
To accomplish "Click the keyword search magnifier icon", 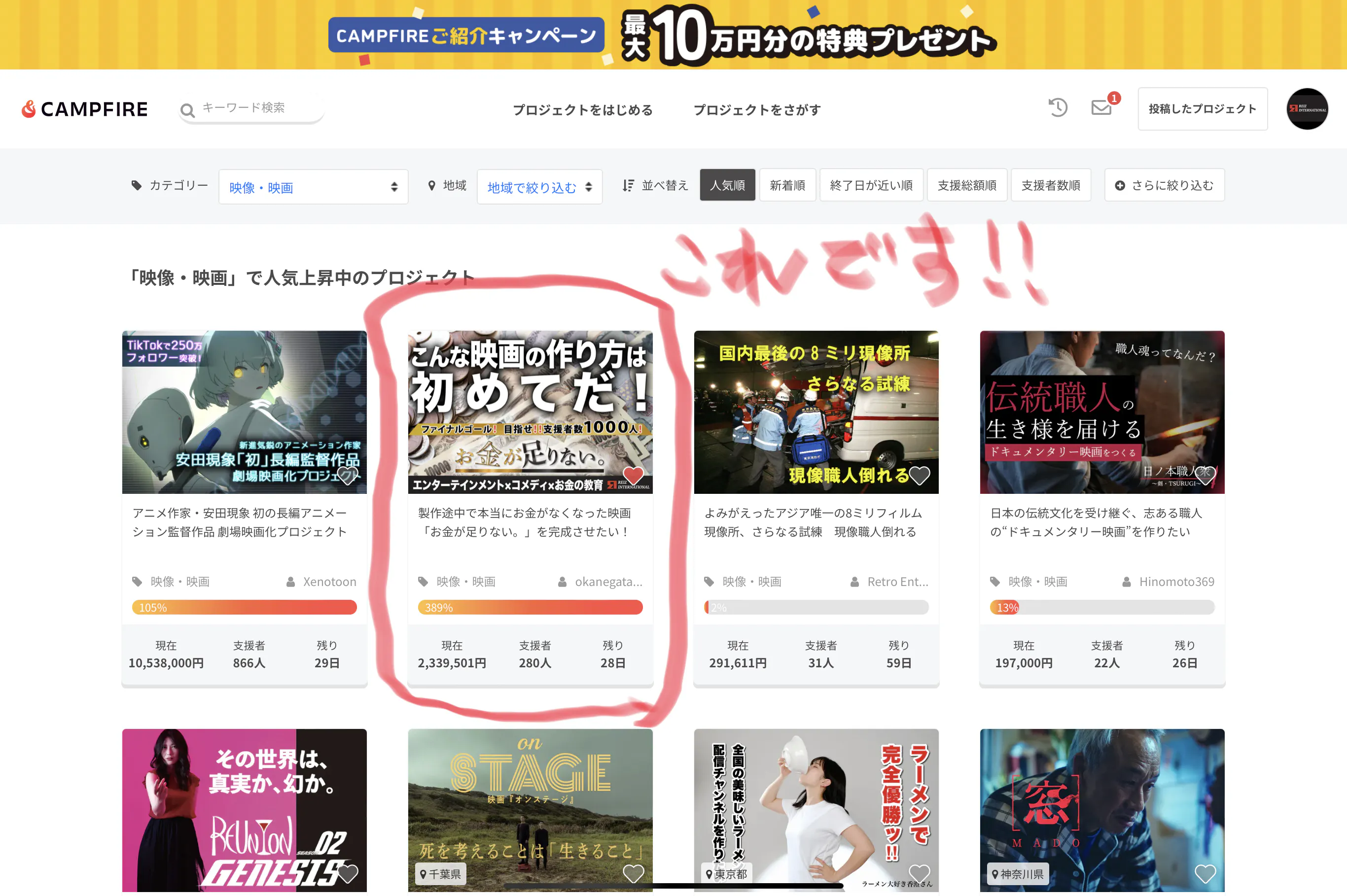I will (187, 110).
